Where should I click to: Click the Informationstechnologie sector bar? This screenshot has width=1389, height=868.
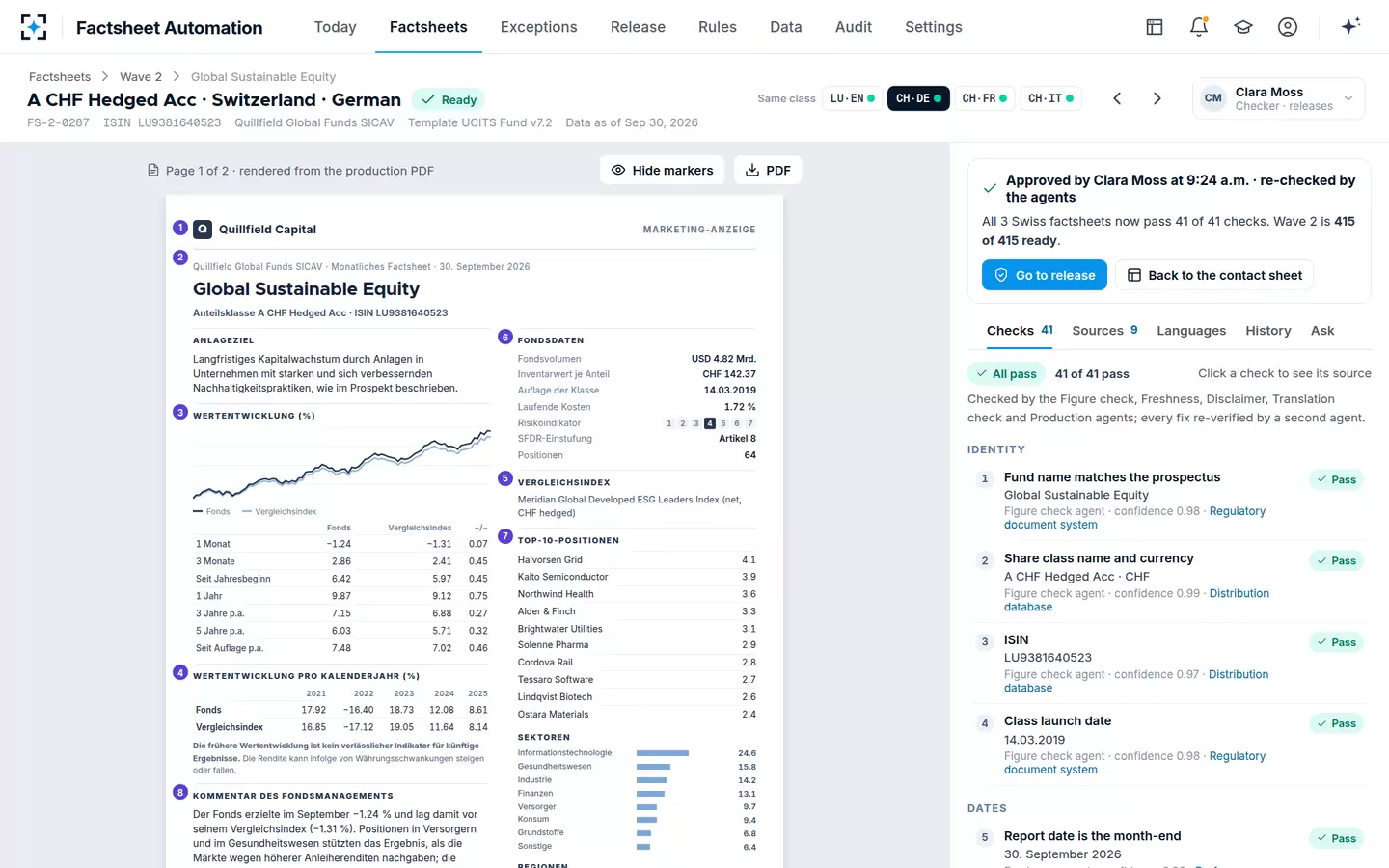point(663,753)
